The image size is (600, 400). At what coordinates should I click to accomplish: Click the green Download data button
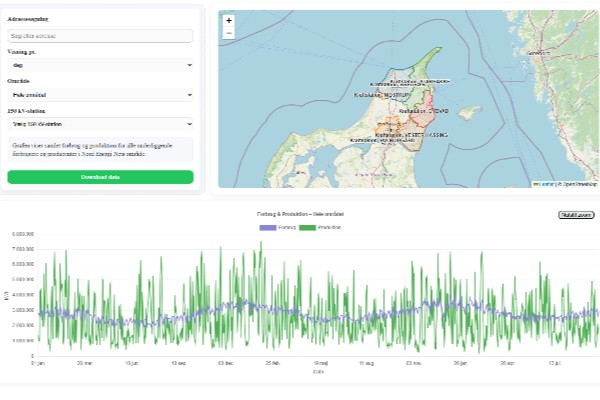tap(100, 177)
